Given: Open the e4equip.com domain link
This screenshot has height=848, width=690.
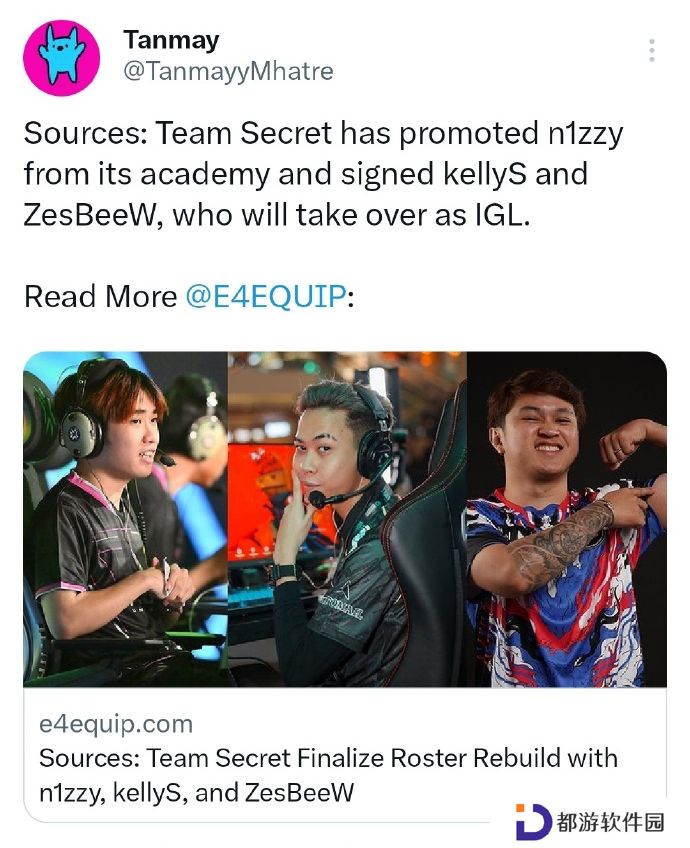Looking at the screenshot, I should pyautogui.click(x=116, y=724).
